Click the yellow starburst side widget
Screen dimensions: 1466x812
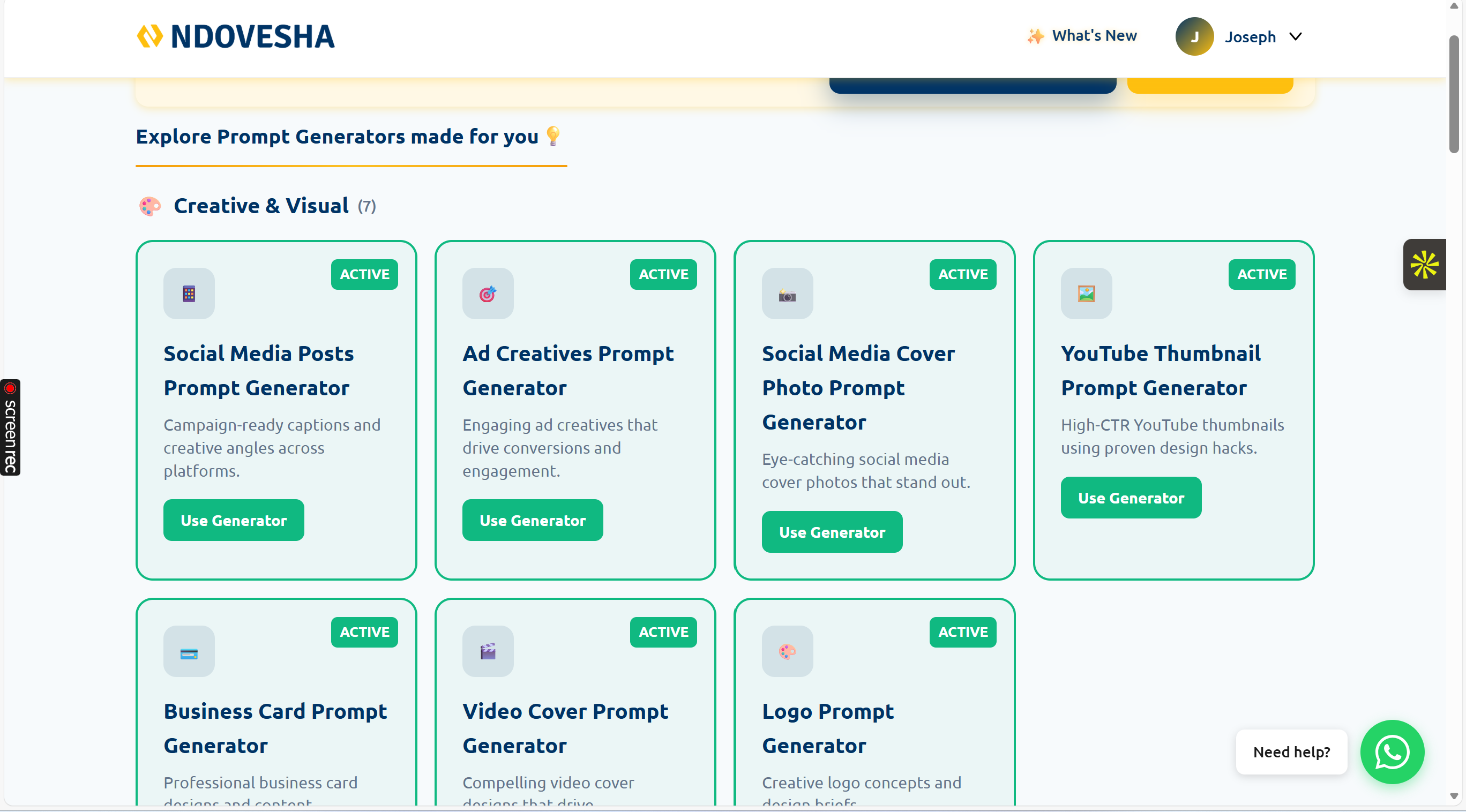(x=1424, y=265)
